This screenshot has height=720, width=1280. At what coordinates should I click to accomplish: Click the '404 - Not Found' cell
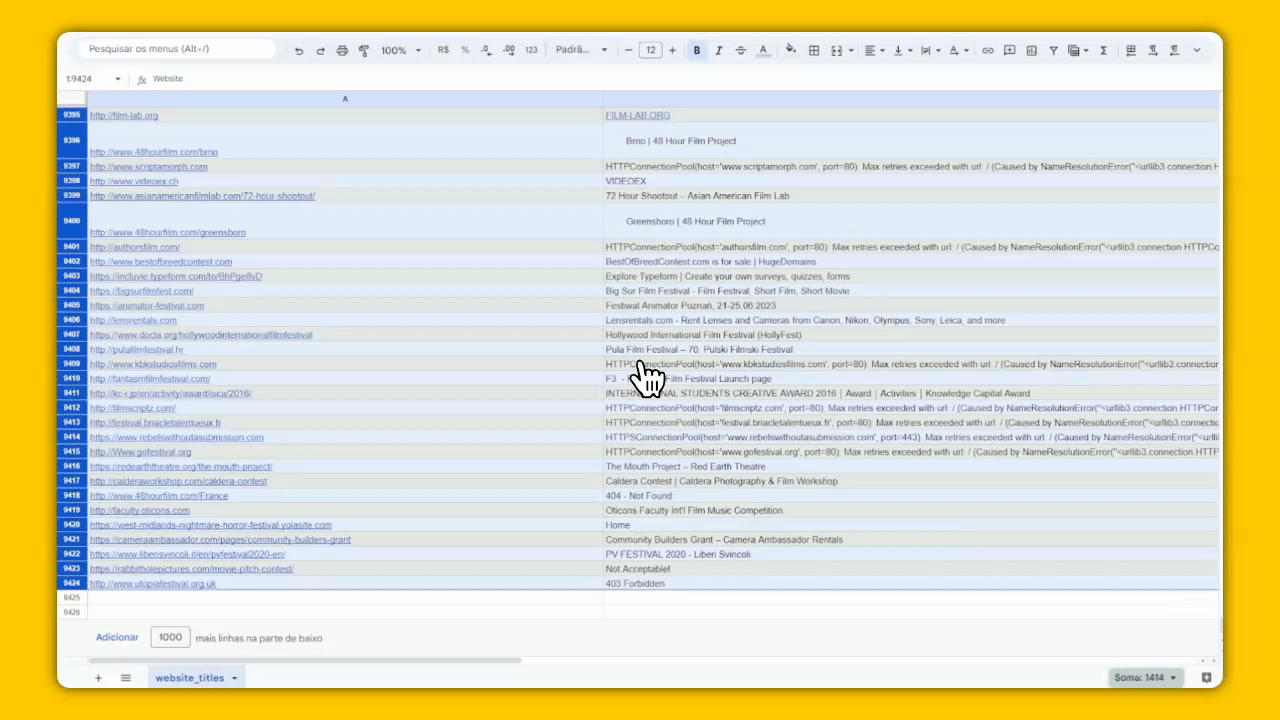coord(911,496)
